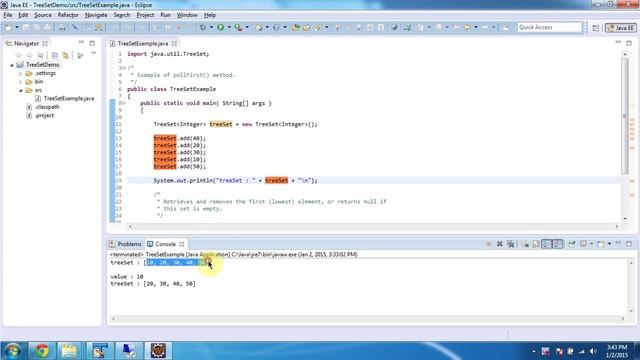
Task: Switch to the Problems tab
Action: point(126,244)
